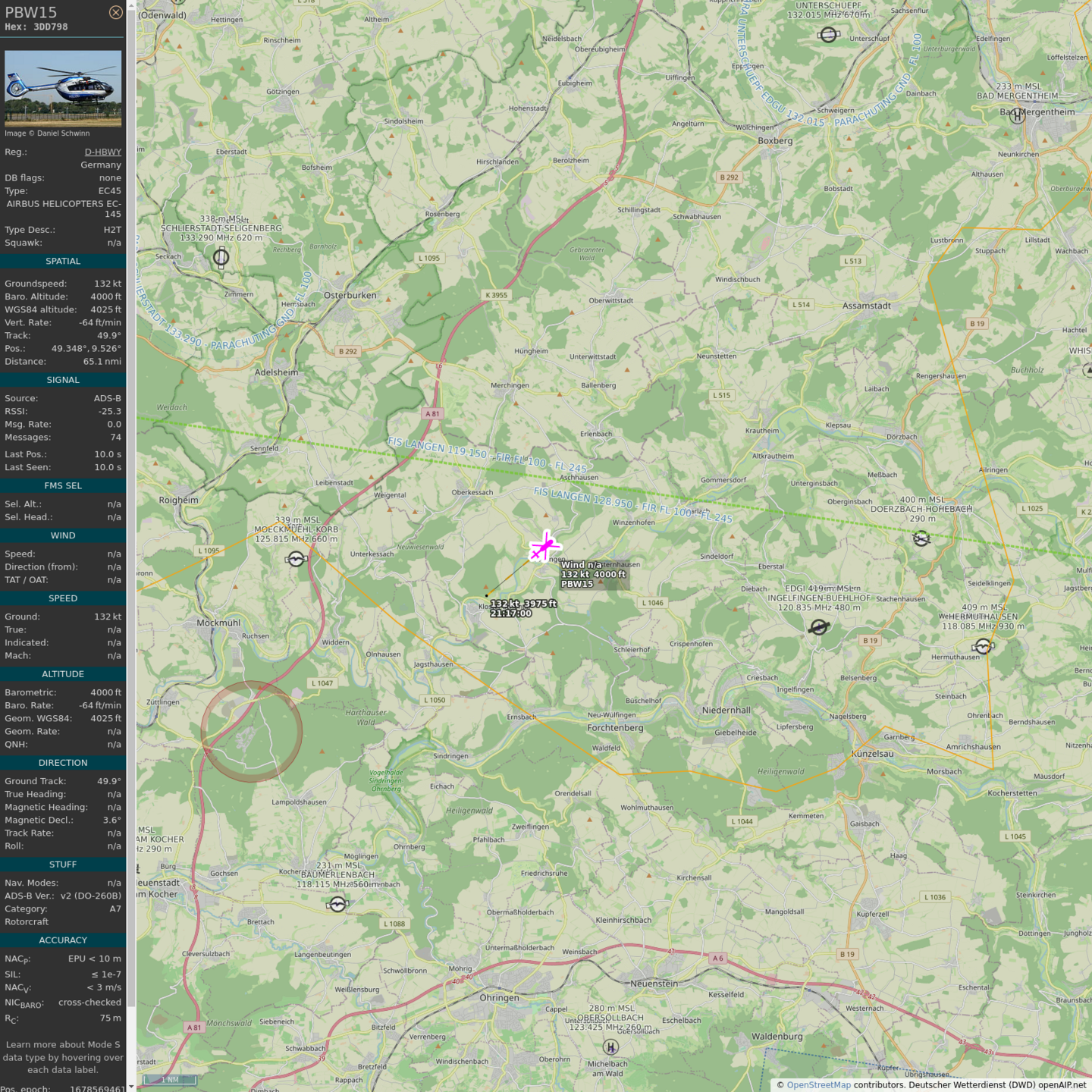This screenshot has height=1092, width=1092.
Task: Click the Moeckmuehl Korb airfield icon
Action: pyautogui.click(x=296, y=560)
